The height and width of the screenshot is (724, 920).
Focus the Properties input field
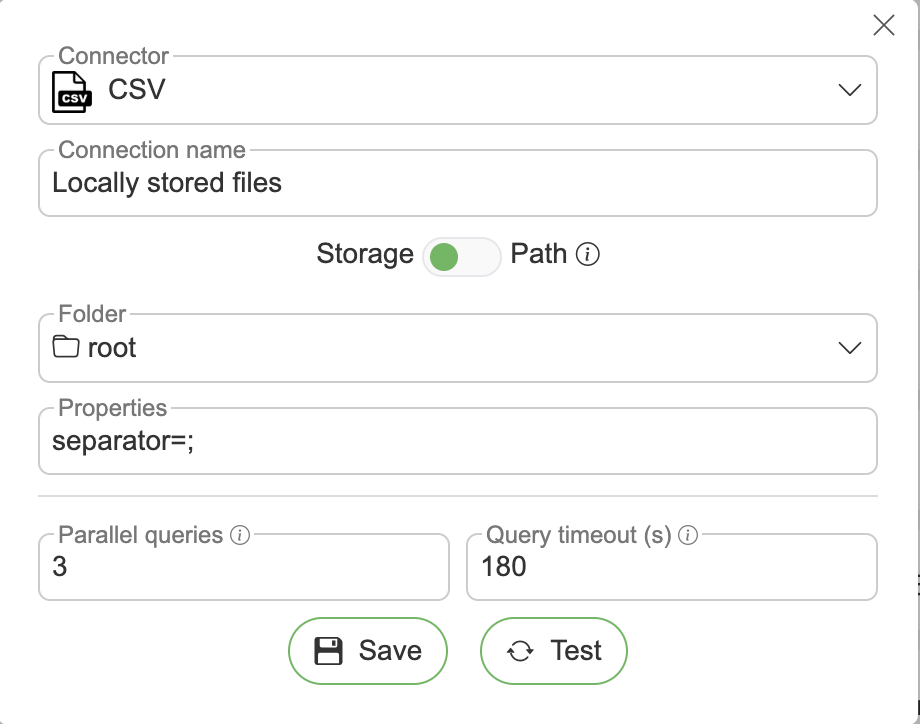pos(457,441)
